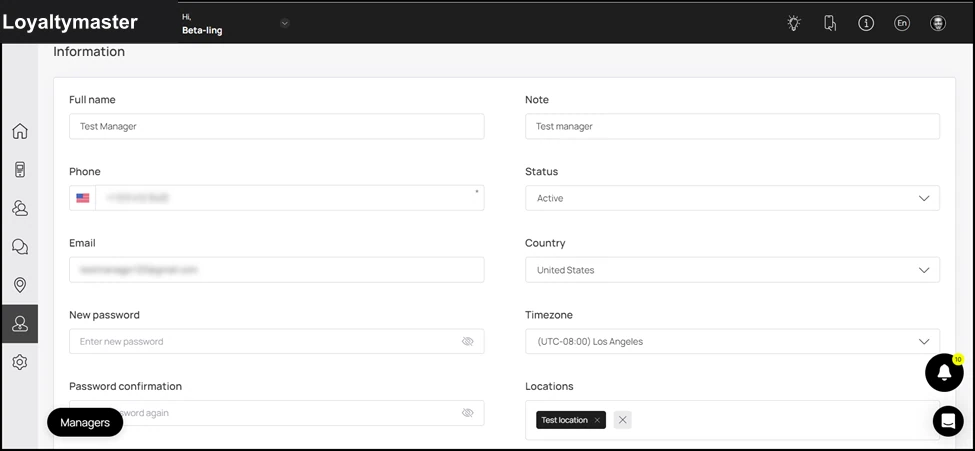The width and height of the screenshot is (975, 451).
Task: Show the New password text
Action: pos(468,342)
